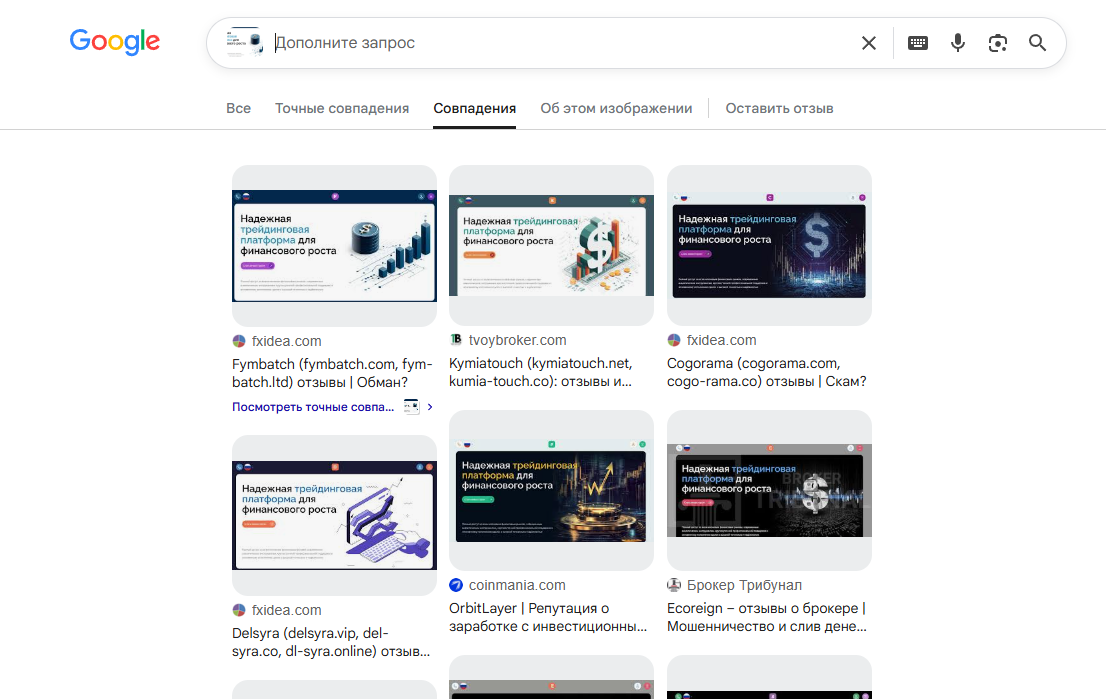Click fxidea.com favicon above Delsyra title
This screenshot has height=699, width=1106.
pos(239,610)
